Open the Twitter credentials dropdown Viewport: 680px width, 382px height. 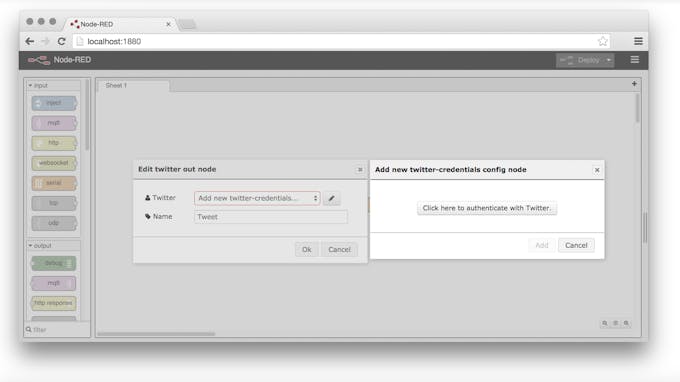coord(257,198)
